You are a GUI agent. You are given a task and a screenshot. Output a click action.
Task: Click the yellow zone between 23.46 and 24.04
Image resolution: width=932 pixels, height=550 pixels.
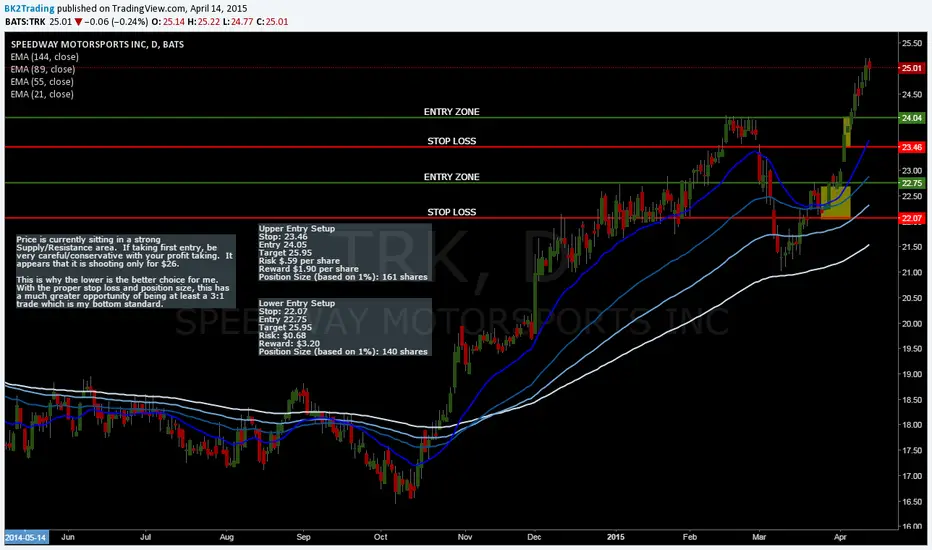(847, 132)
